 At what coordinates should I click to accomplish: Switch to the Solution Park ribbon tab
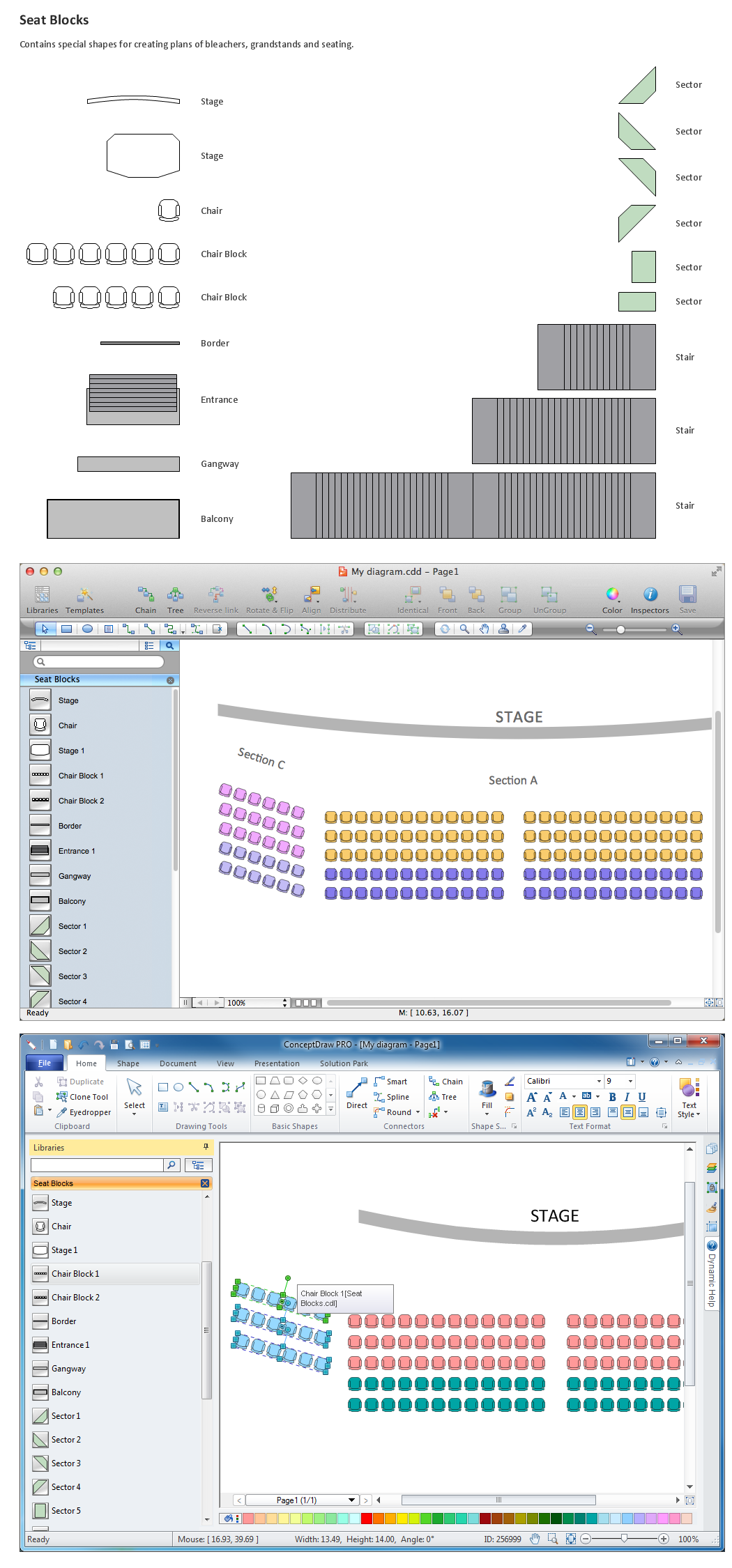(344, 1063)
